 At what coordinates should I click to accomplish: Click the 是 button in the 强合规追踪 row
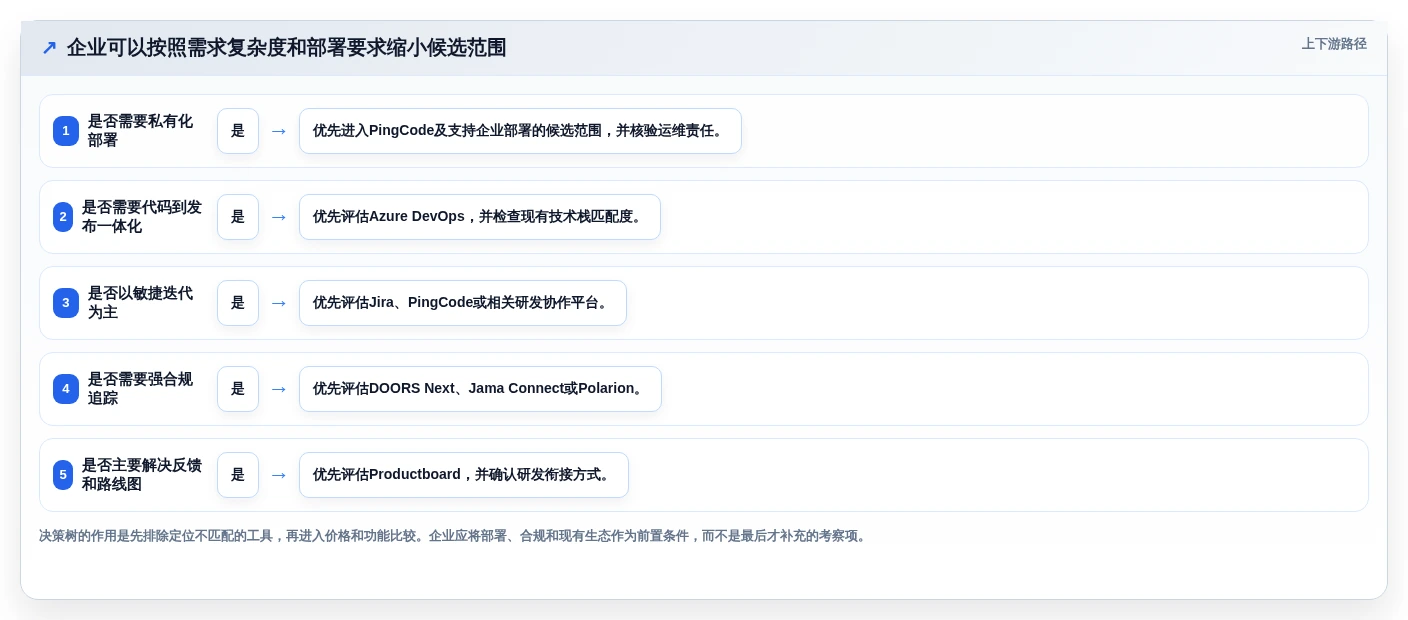(x=238, y=389)
